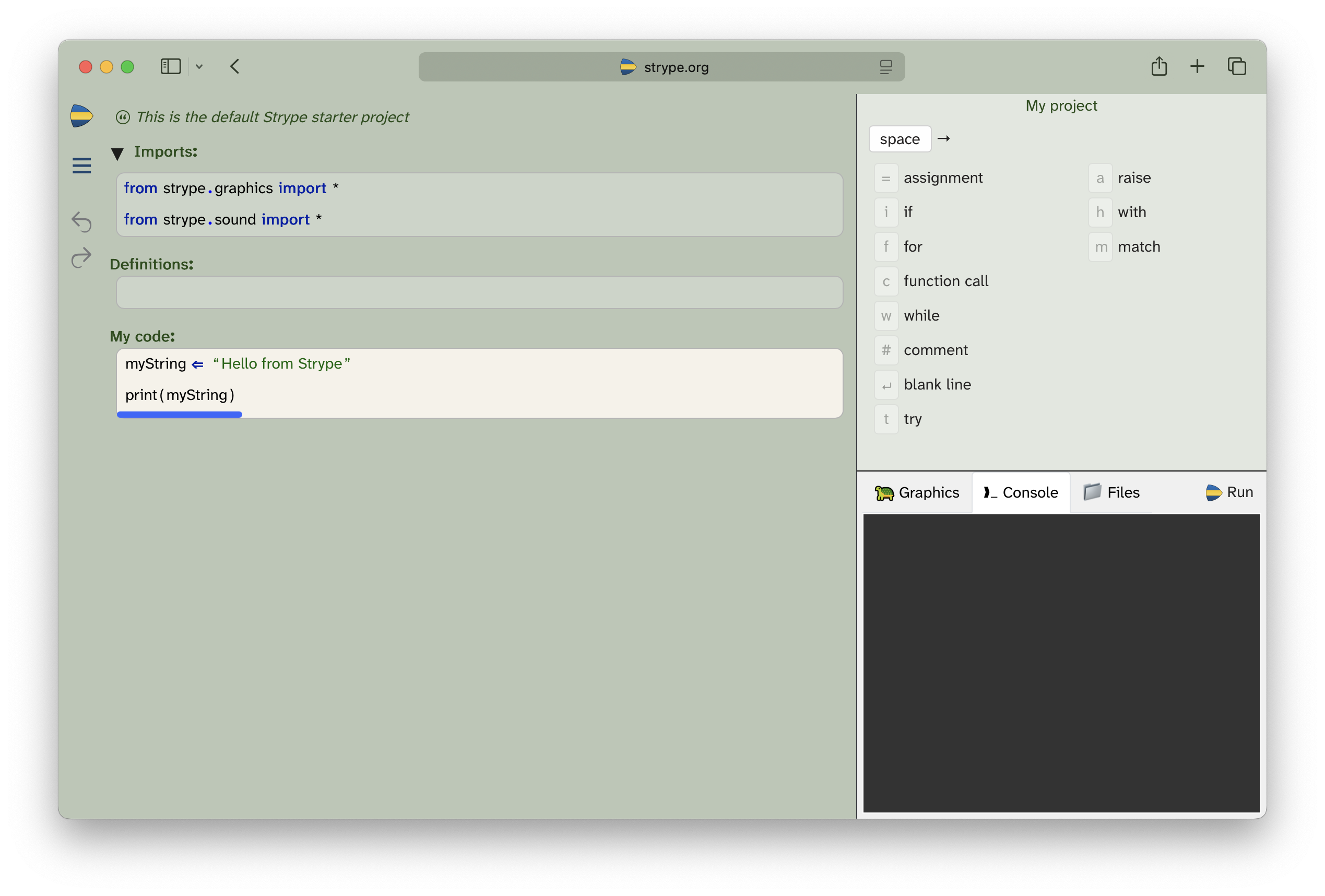Edit the default project description comment
The width and height of the screenshot is (1325, 896).
273,117
